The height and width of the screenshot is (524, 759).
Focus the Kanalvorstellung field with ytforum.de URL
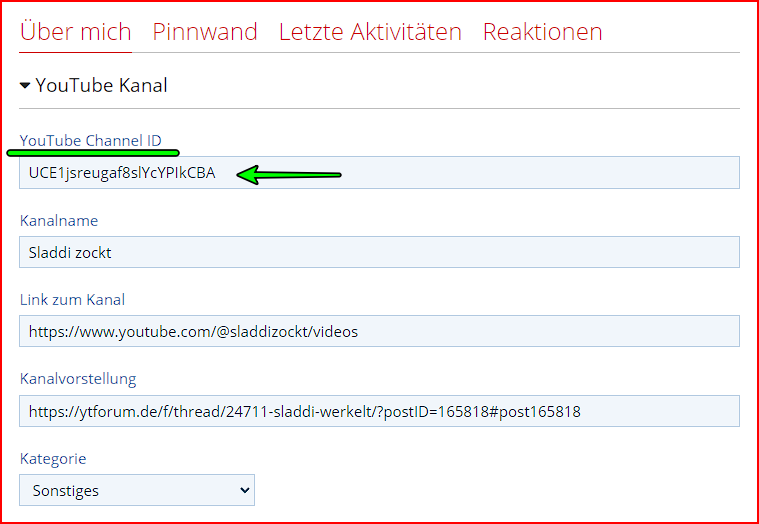point(650,411)
